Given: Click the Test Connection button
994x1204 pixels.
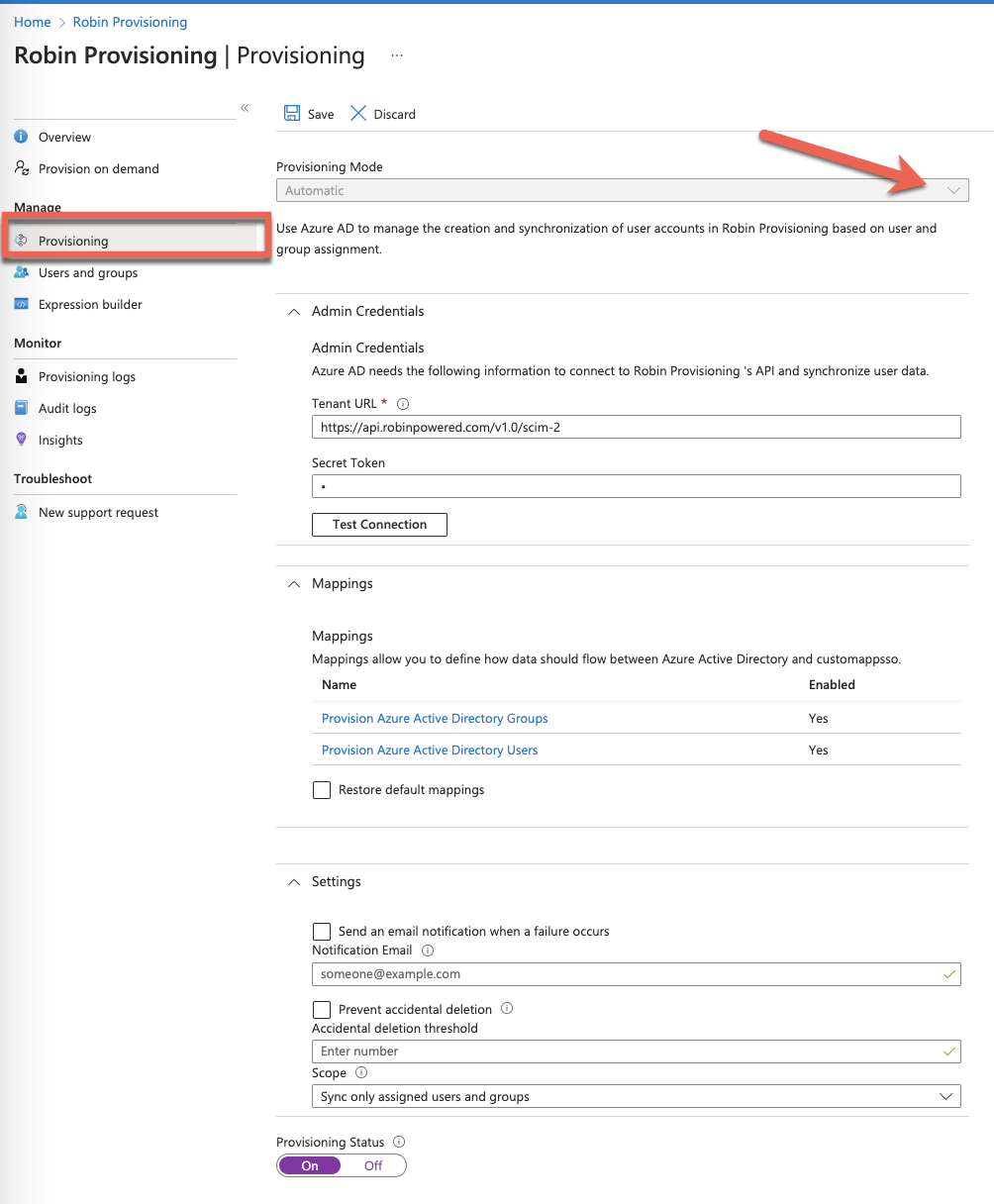Looking at the screenshot, I should click(379, 525).
